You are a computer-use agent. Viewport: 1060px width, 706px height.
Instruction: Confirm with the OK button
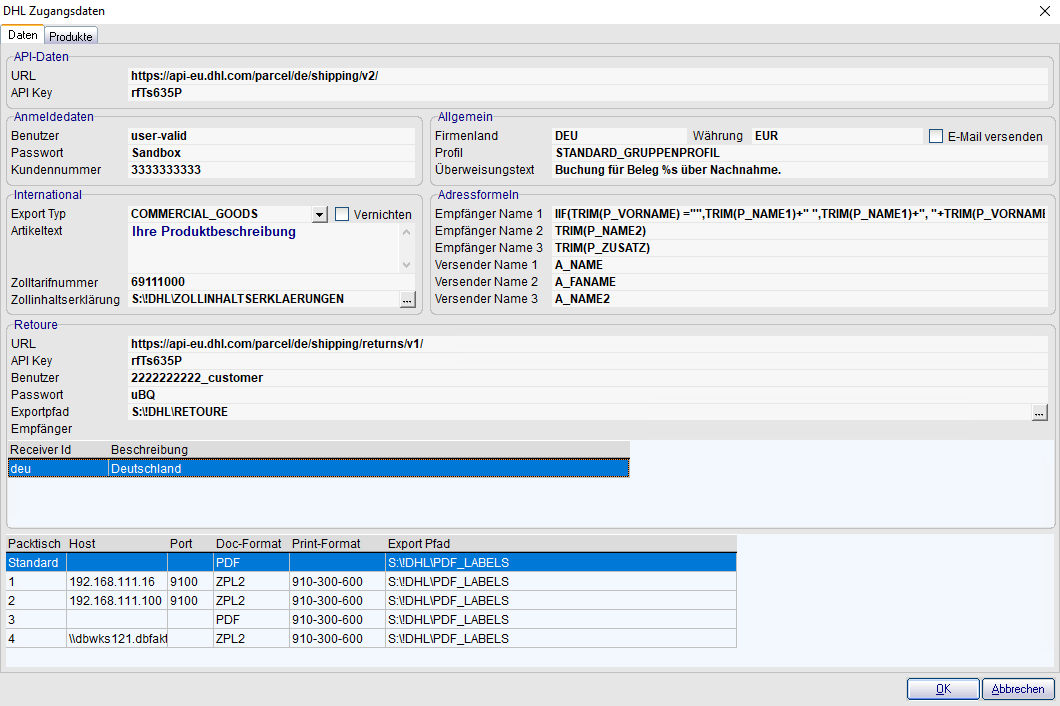coord(942,689)
